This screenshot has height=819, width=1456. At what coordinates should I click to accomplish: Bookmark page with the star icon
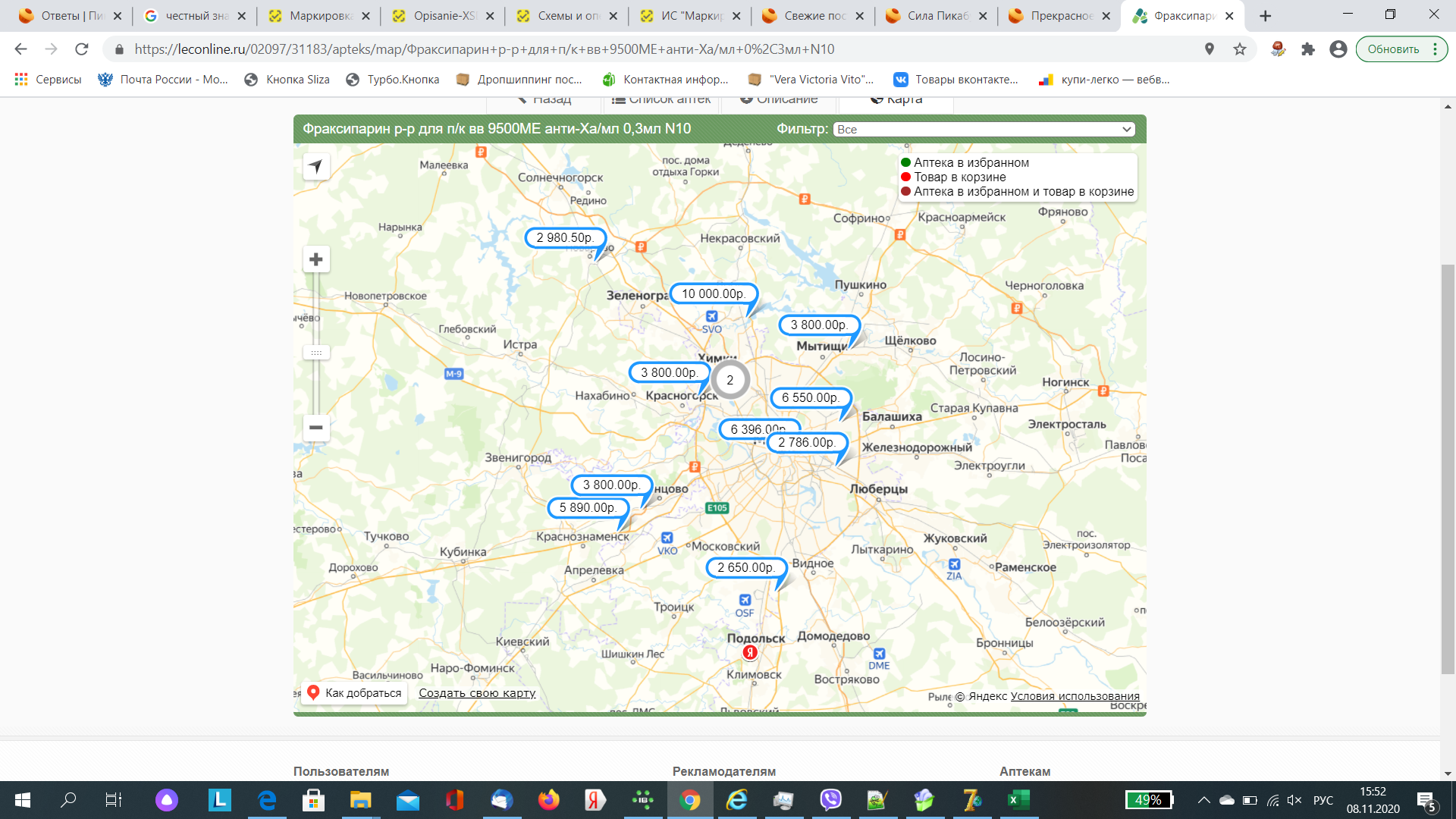coord(1240,49)
